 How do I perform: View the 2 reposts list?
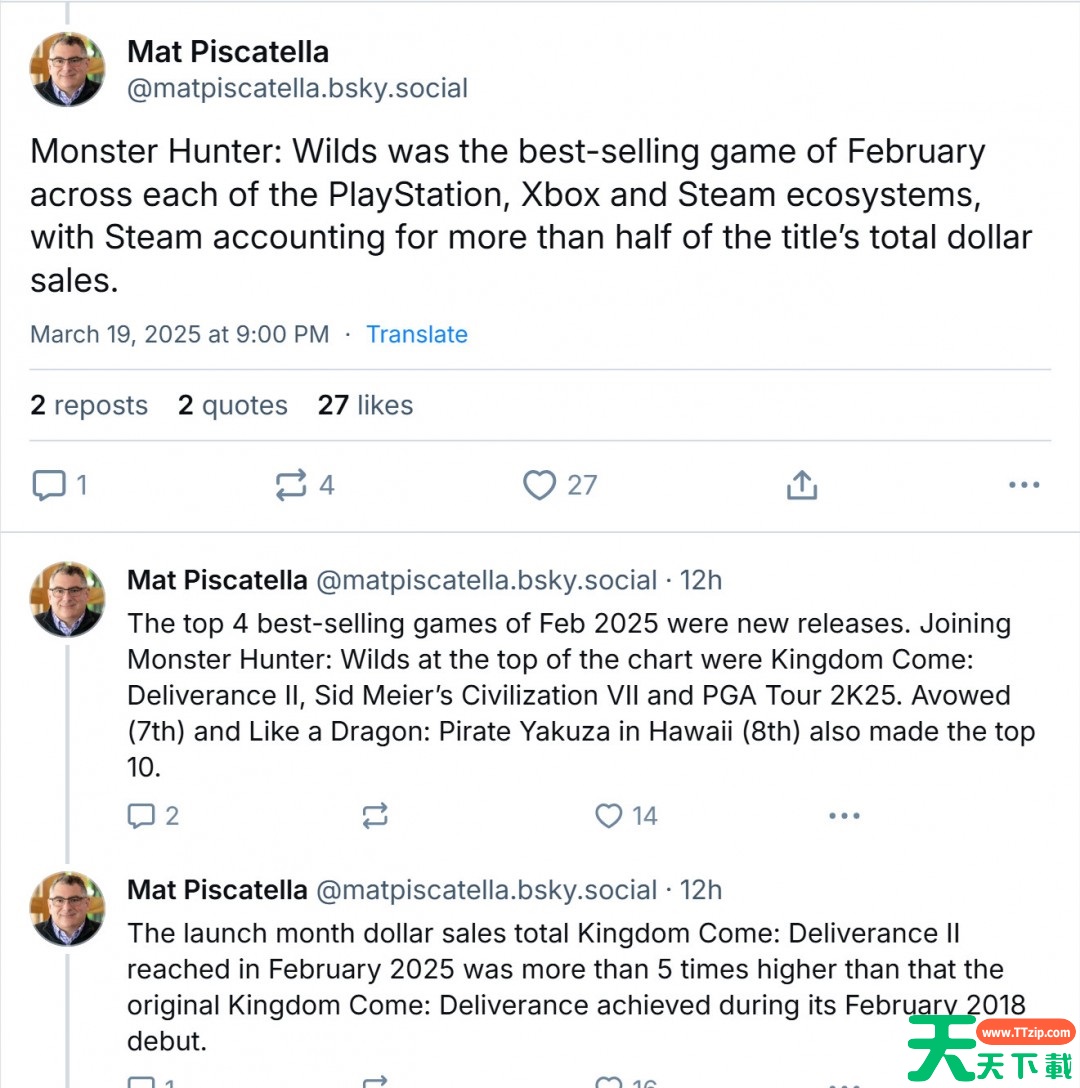click(89, 405)
